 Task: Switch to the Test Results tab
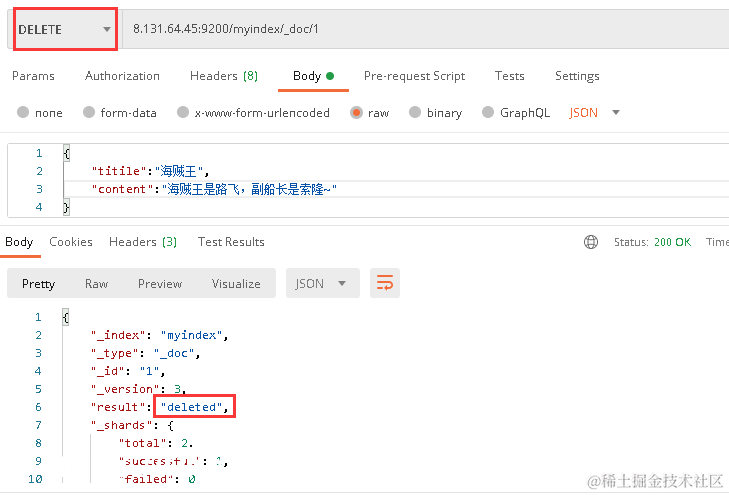point(231,242)
